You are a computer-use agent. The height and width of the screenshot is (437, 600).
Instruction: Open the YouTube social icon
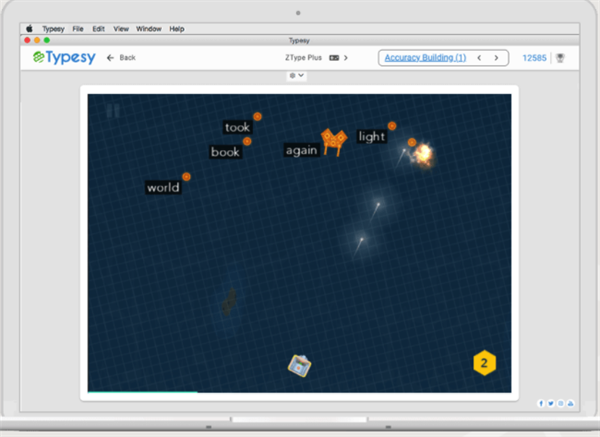tap(571, 403)
